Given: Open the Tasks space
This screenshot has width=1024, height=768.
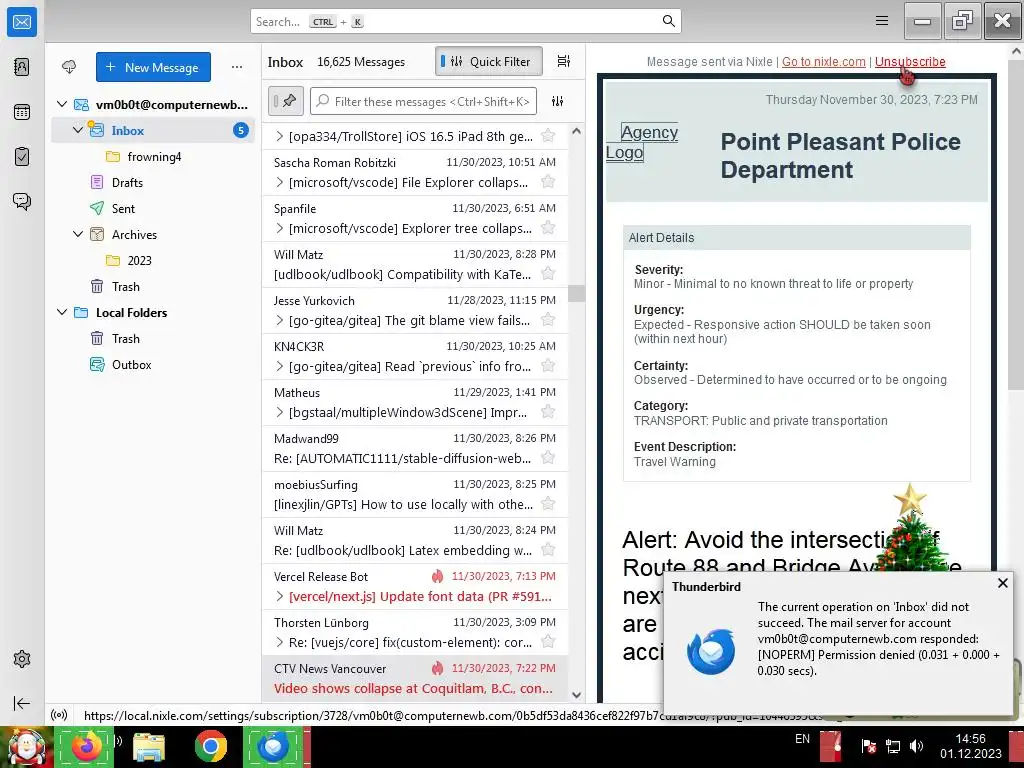Looking at the screenshot, I should pyautogui.click(x=22, y=157).
